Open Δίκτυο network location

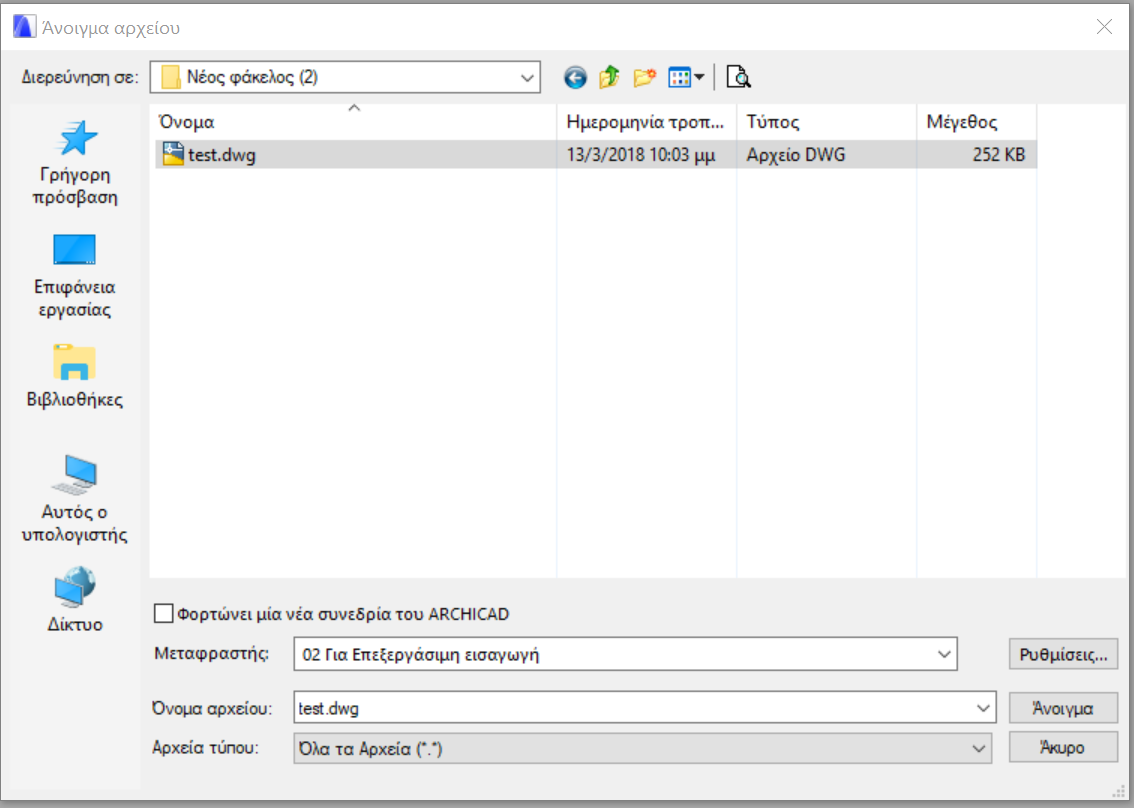pos(74,600)
